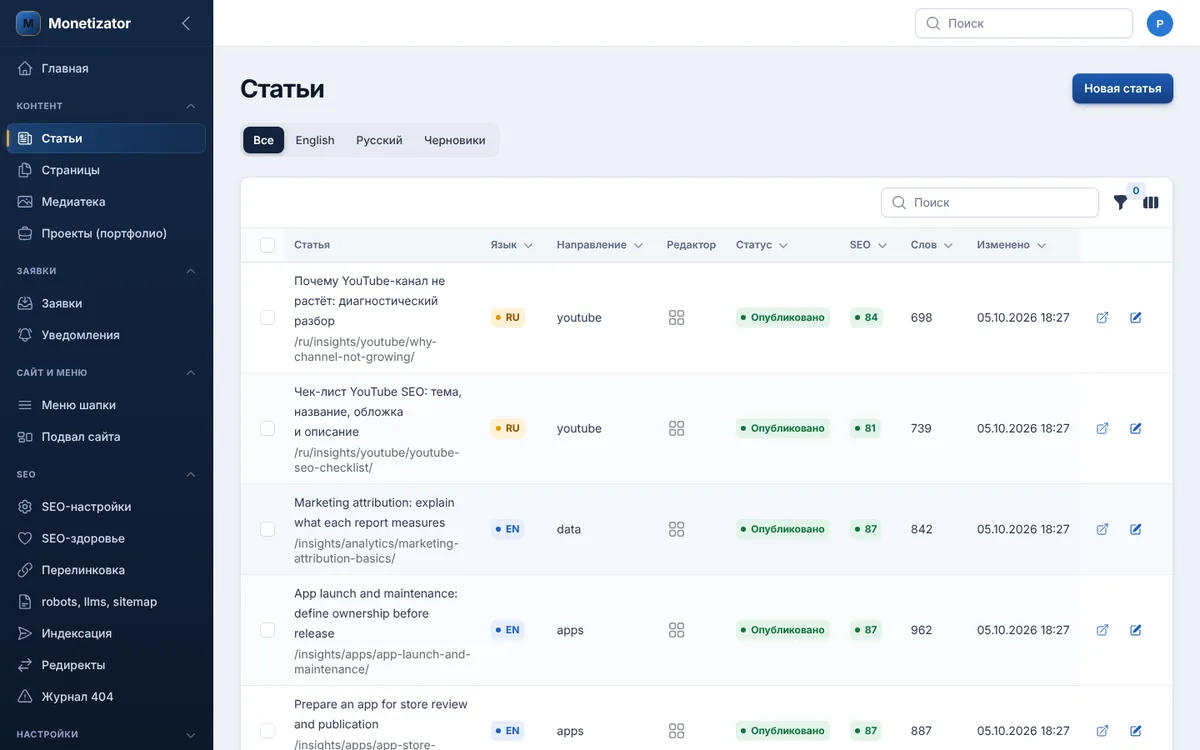Open Журнал 404
The height and width of the screenshot is (750, 1200).
[x=106, y=697]
